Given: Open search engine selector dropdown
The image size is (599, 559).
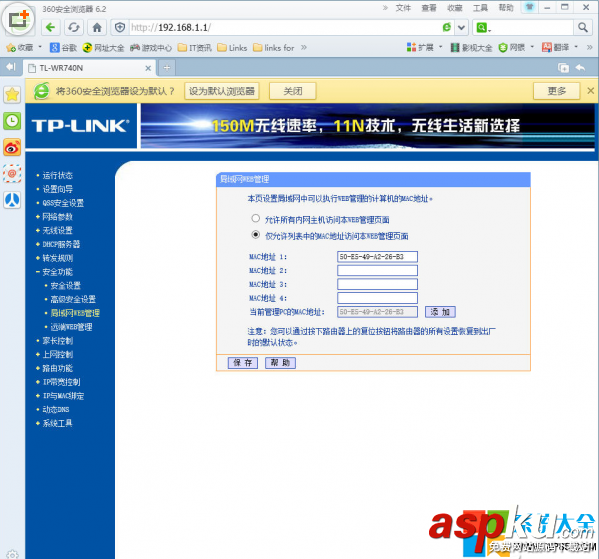Looking at the screenshot, I should pos(484,28).
